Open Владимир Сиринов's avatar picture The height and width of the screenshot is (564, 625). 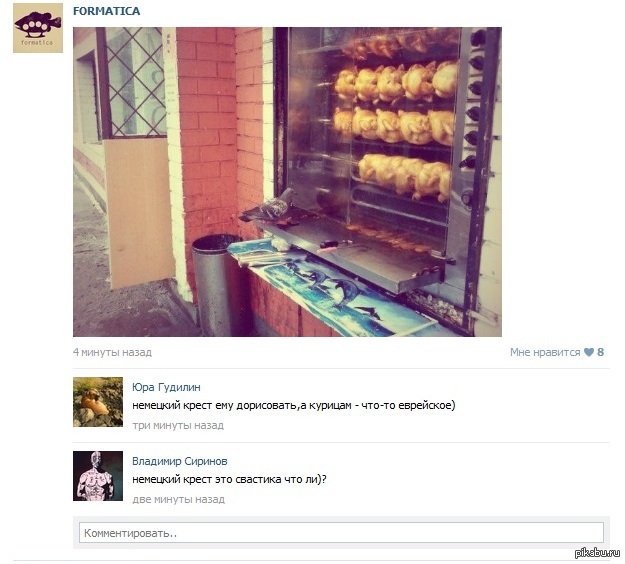[98, 476]
